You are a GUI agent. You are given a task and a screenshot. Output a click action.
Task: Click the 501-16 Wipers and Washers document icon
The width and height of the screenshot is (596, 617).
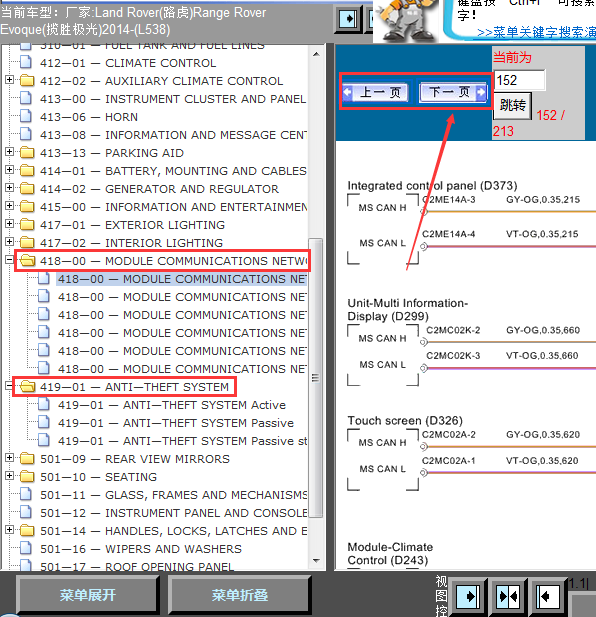26,549
